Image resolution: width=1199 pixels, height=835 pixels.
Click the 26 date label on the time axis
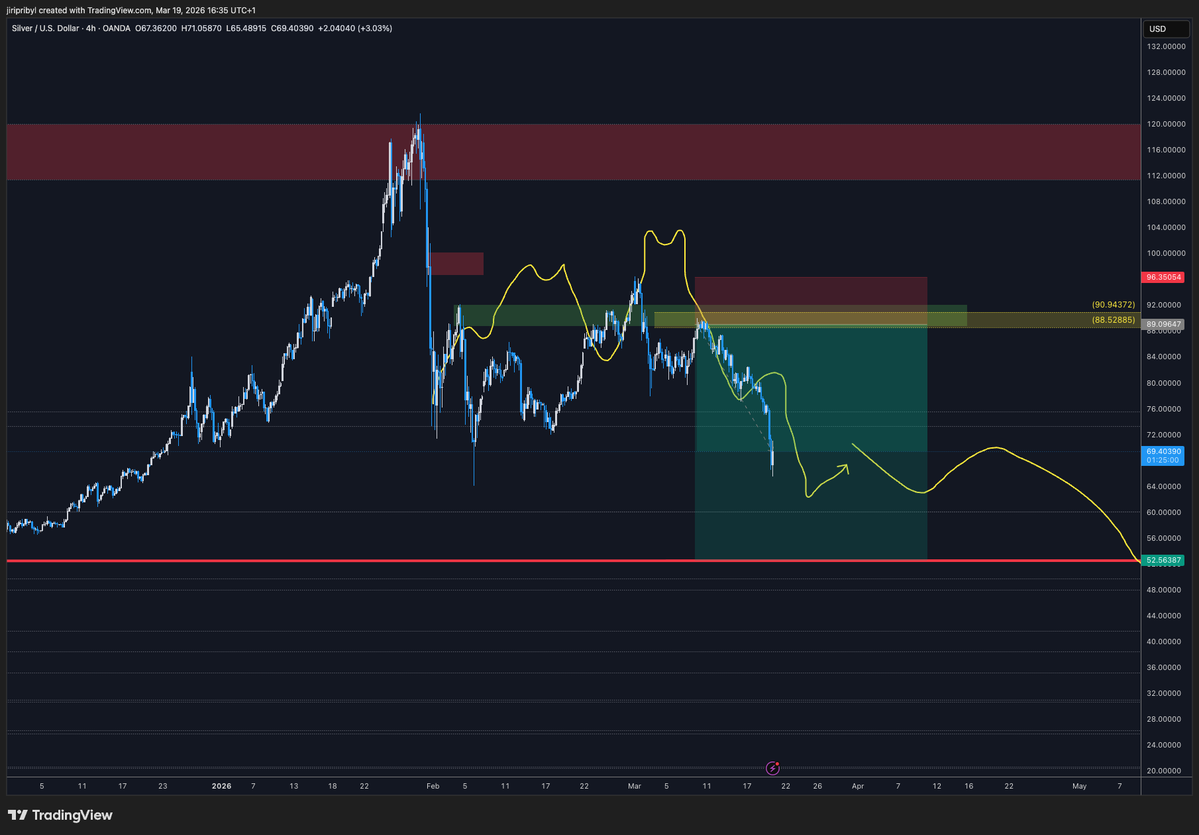tap(817, 786)
